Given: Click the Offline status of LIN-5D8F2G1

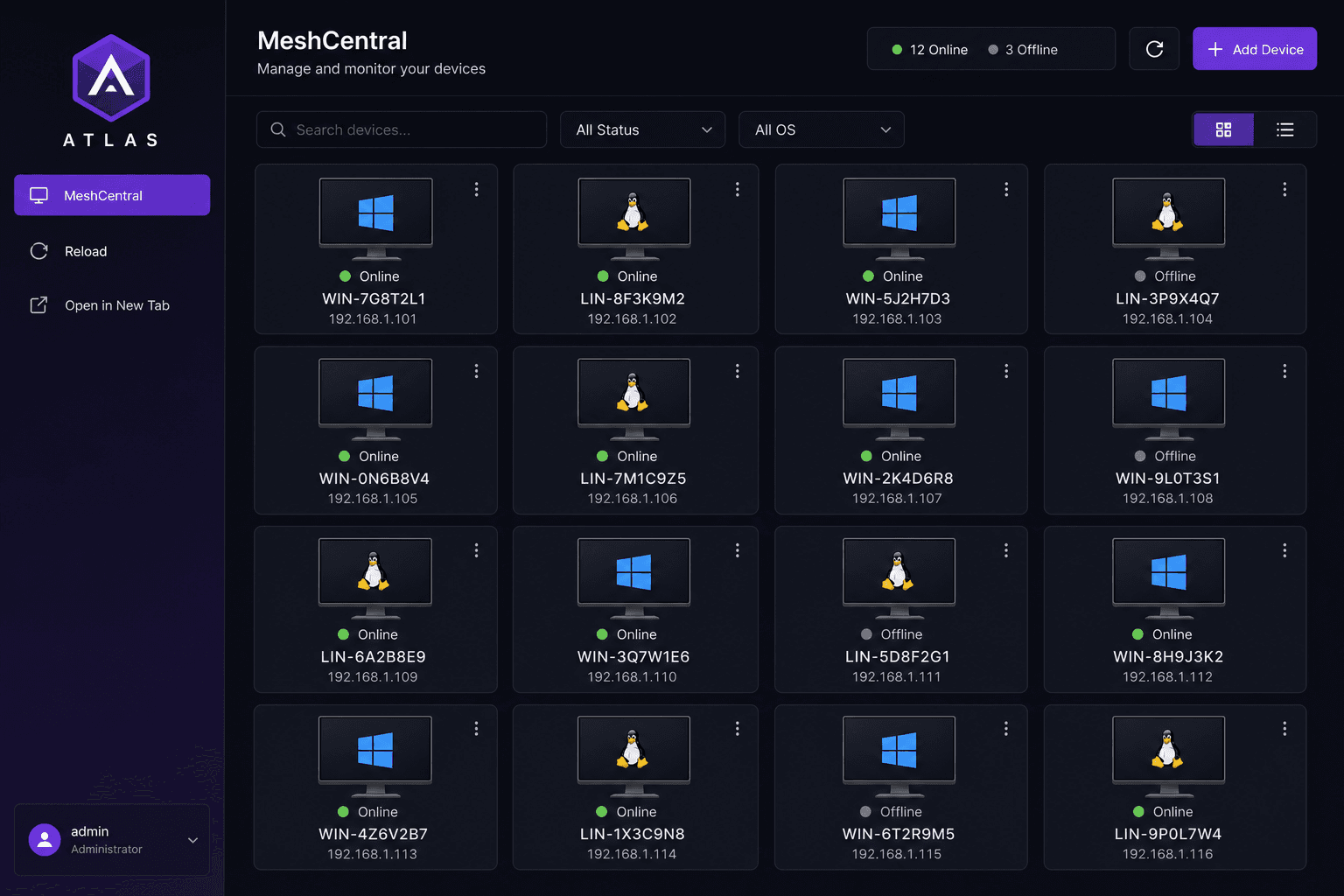Looking at the screenshot, I should (892, 634).
